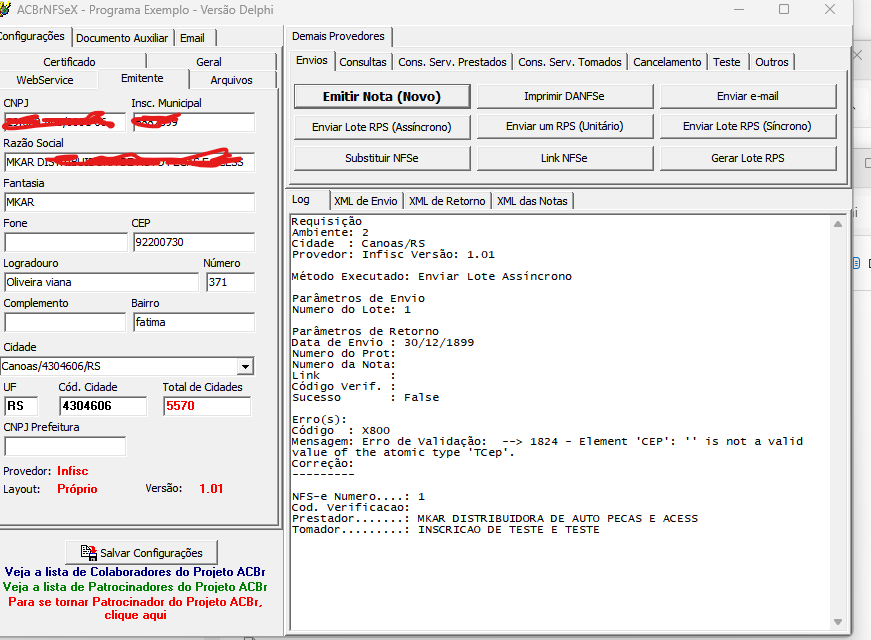Open the WebService tab

coord(45,80)
